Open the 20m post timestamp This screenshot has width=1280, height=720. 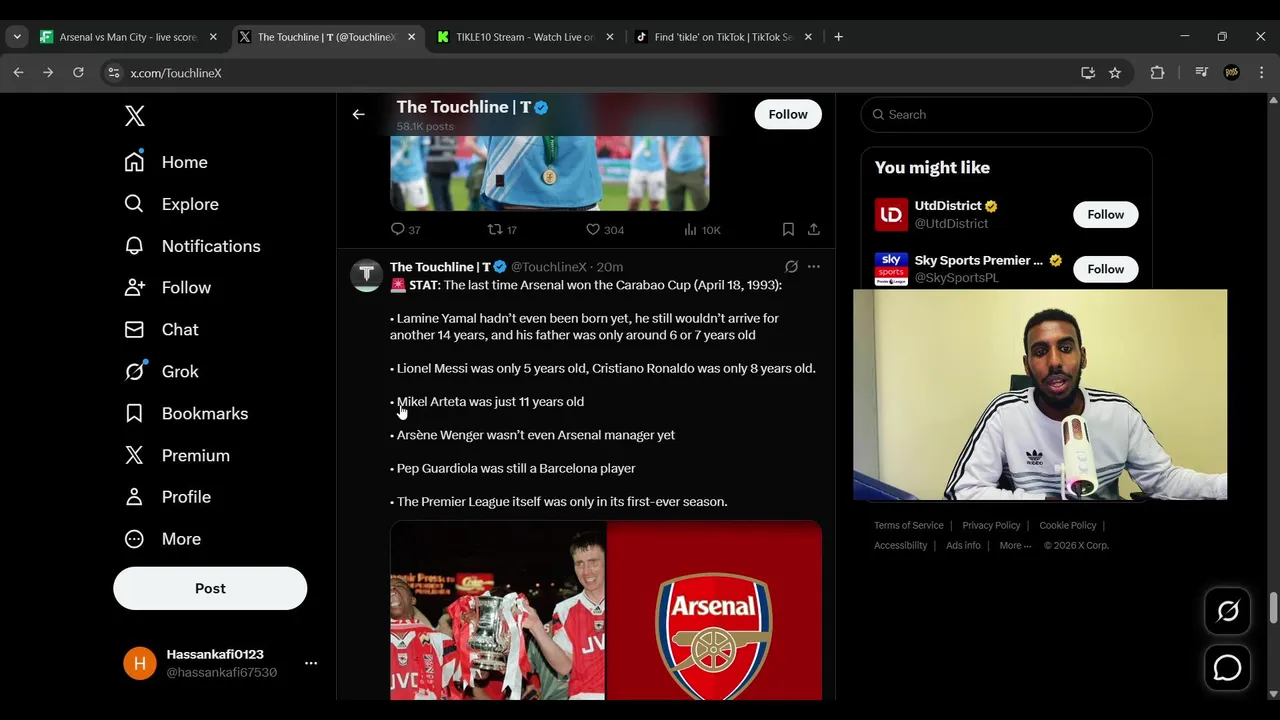[610, 267]
